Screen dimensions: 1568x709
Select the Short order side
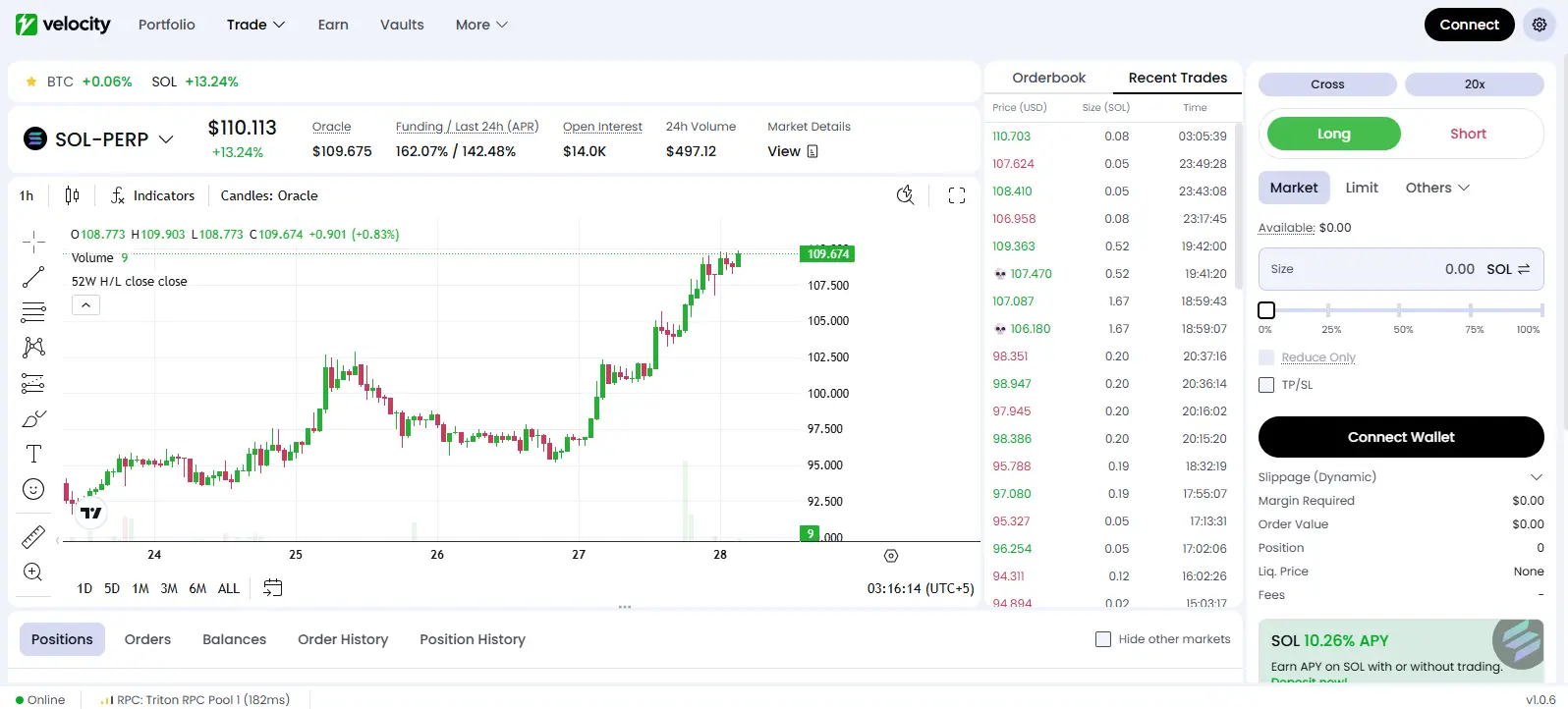point(1468,134)
